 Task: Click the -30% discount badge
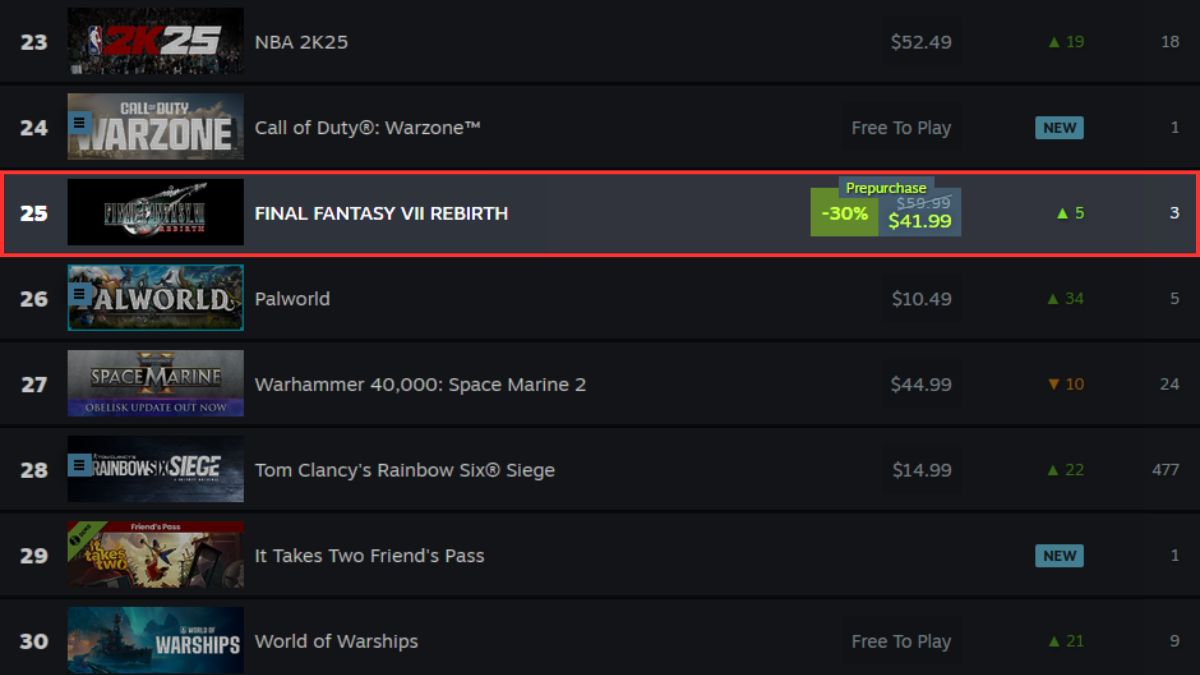[844, 214]
